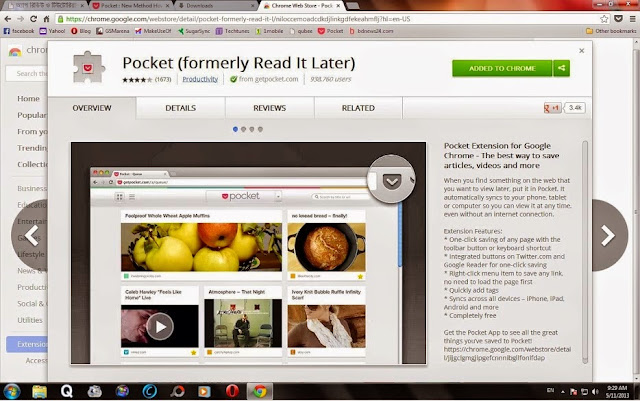
Task: Click the browser forward arrow
Action: (20, 19)
